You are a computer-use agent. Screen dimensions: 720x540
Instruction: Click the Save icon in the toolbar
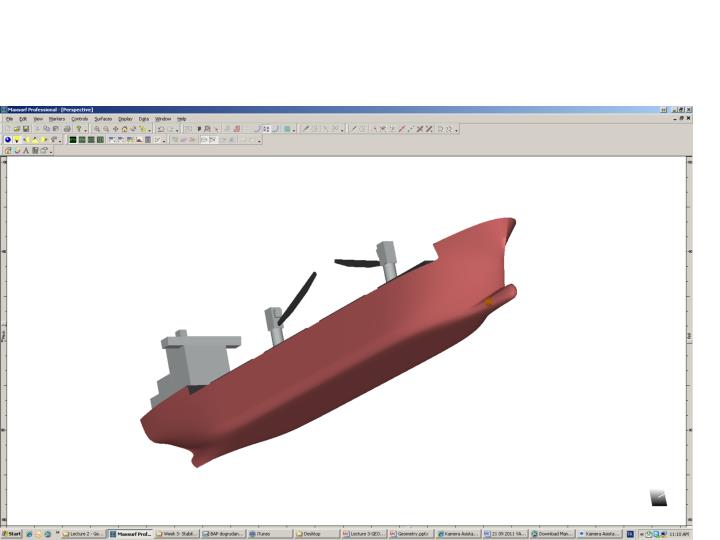[27, 129]
